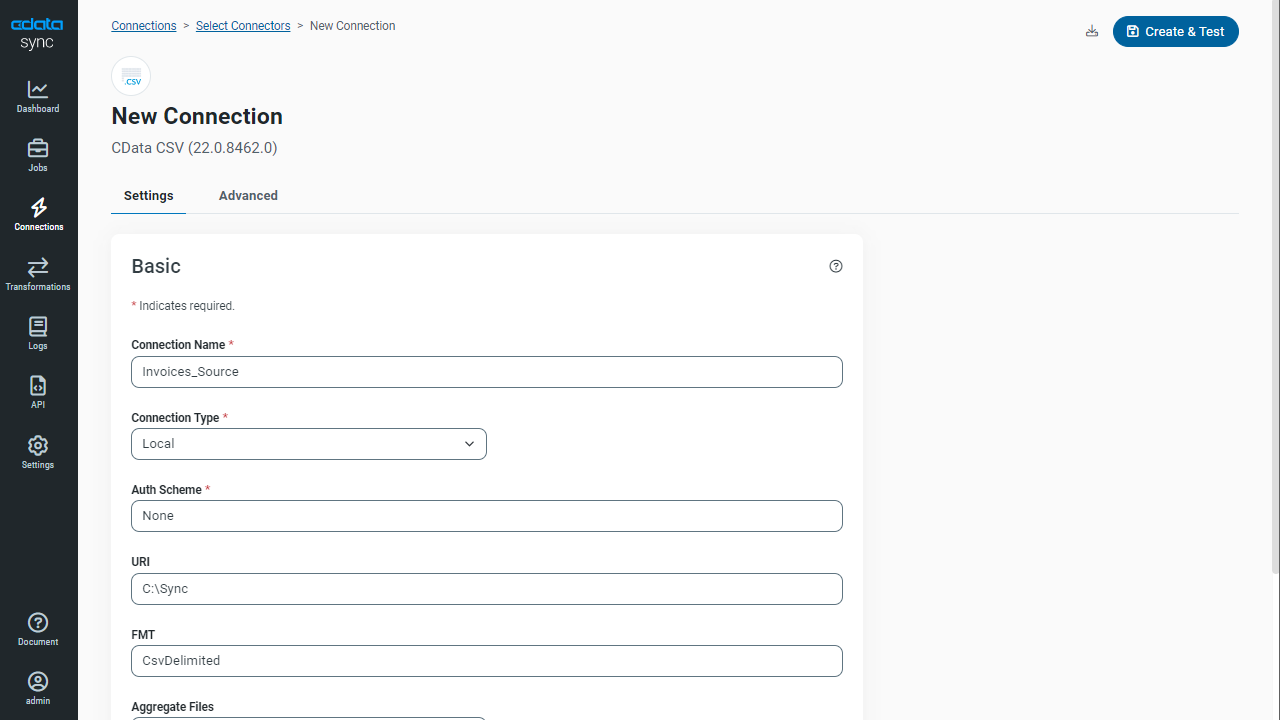This screenshot has width=1280, height=720.
Task: Click the CData Sync logo
Action: (37, 33)
